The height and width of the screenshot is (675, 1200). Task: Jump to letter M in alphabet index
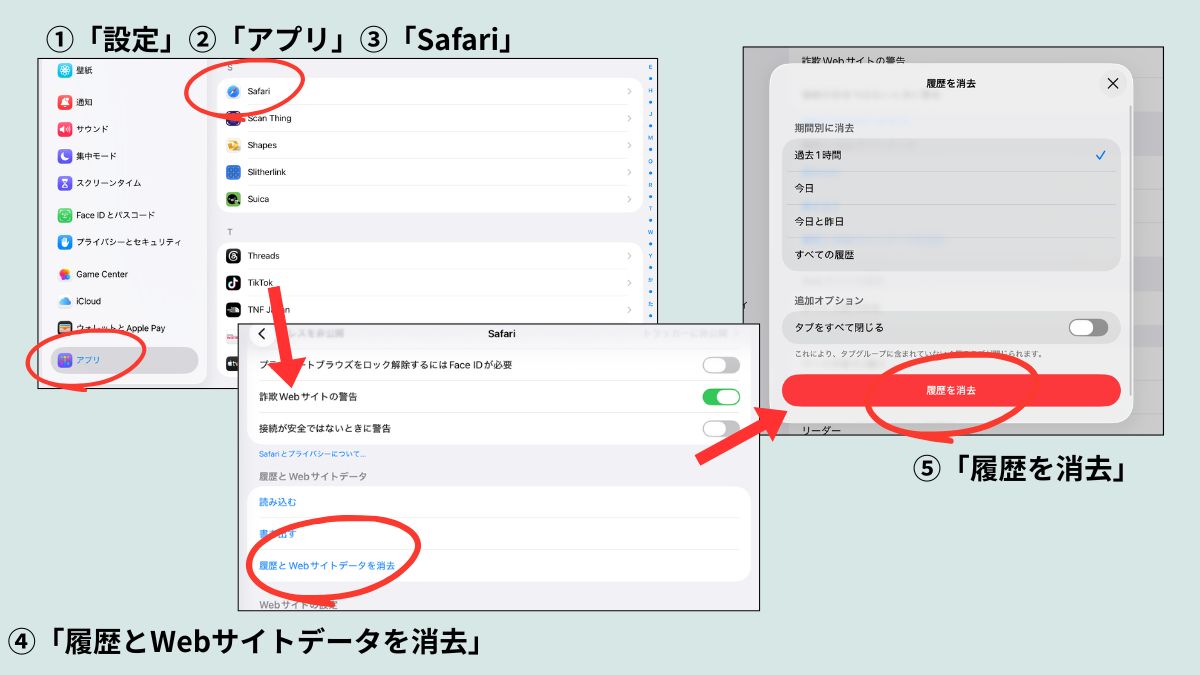coord(650,138)
